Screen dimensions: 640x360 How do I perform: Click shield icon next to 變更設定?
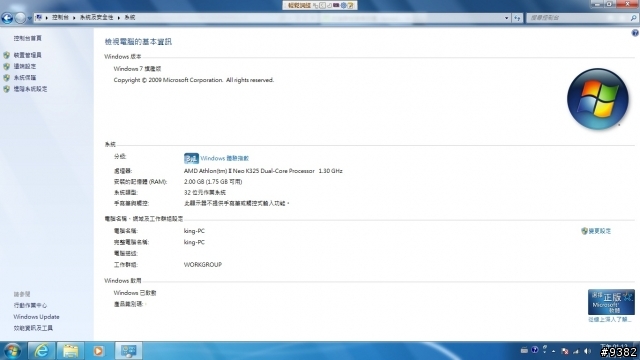coord(584,231)
